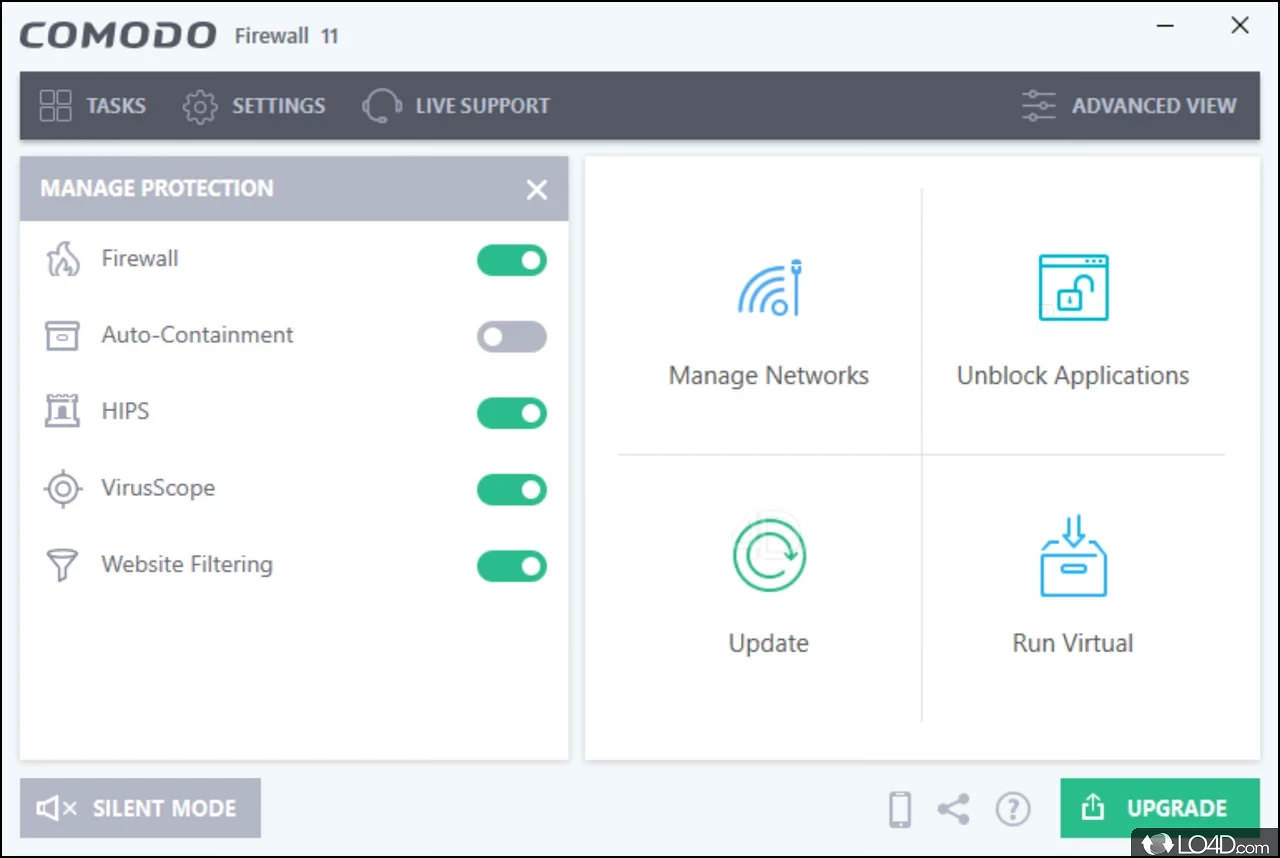Select the Firewall flame icon
The height and width of the screenshot is (858, 1280).
point(62,258)
